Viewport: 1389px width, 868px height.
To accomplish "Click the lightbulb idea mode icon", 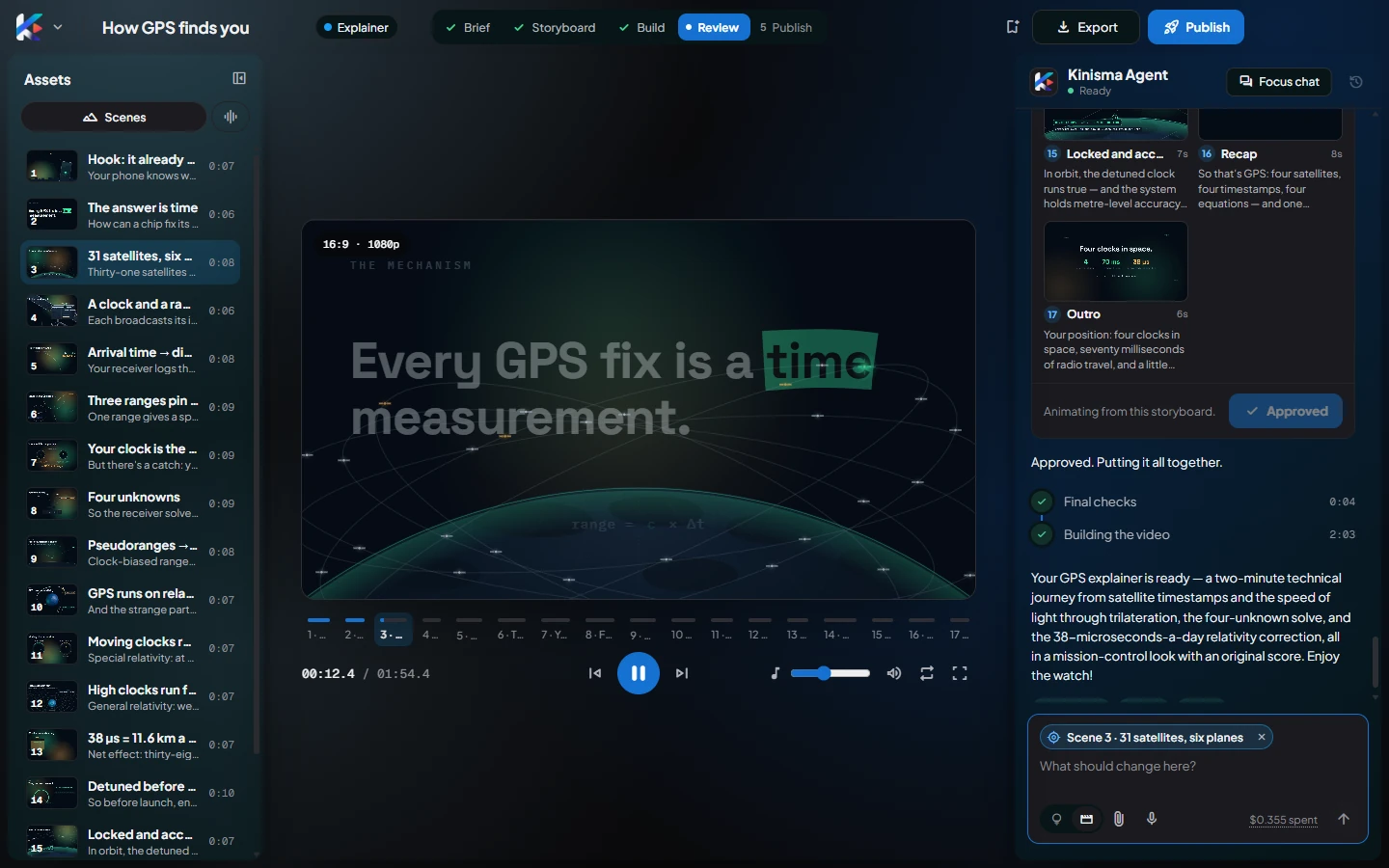I will point(1056,819).
